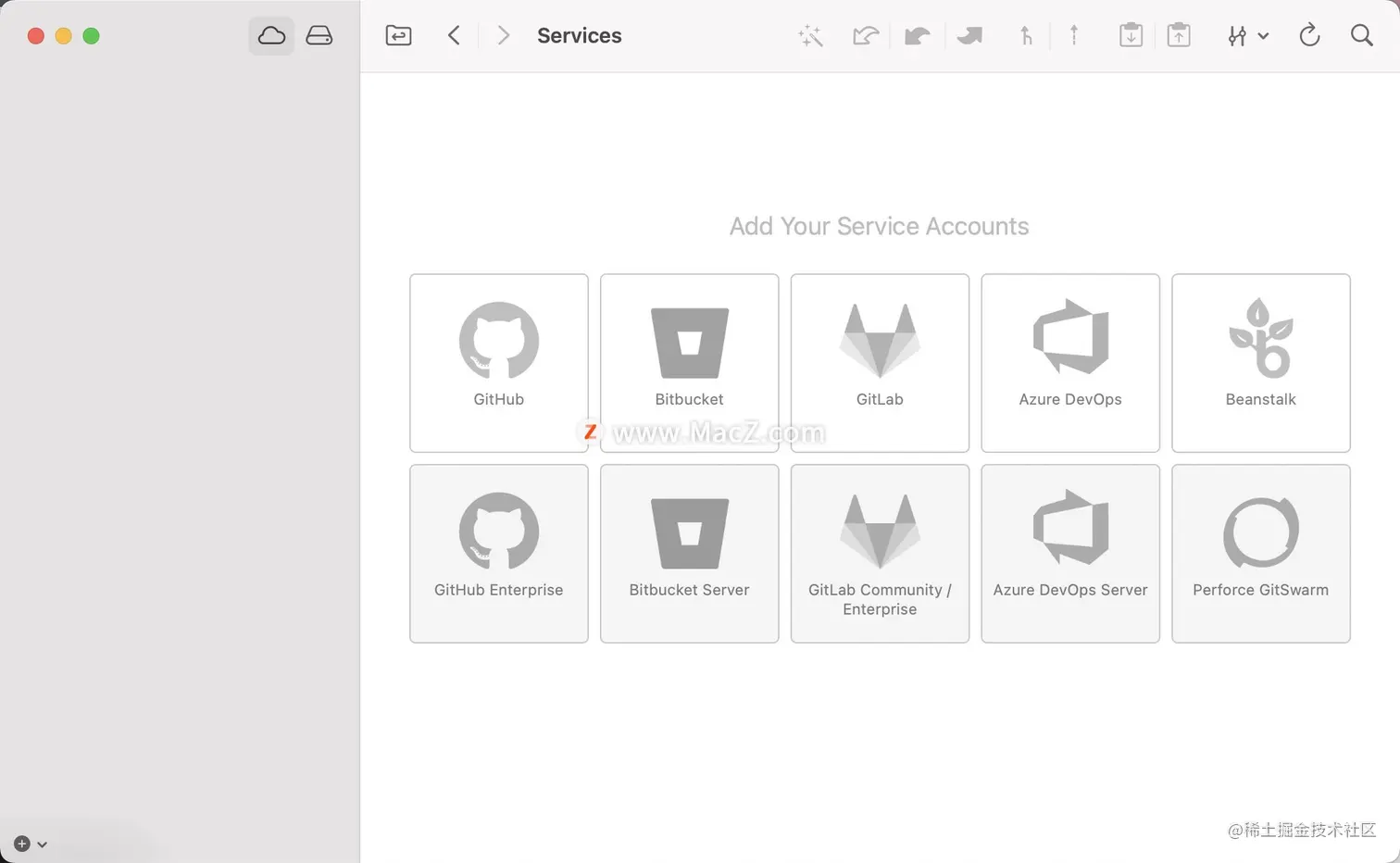1400x863 pixels.
Task: Add an Azure DevOps Server account
Action: tap(1070, 554)
